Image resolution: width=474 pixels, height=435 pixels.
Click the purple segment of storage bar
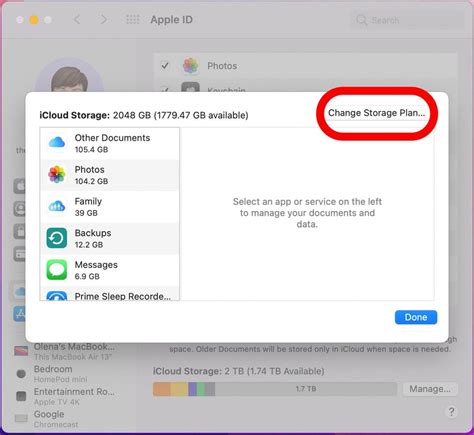(192, 389)
